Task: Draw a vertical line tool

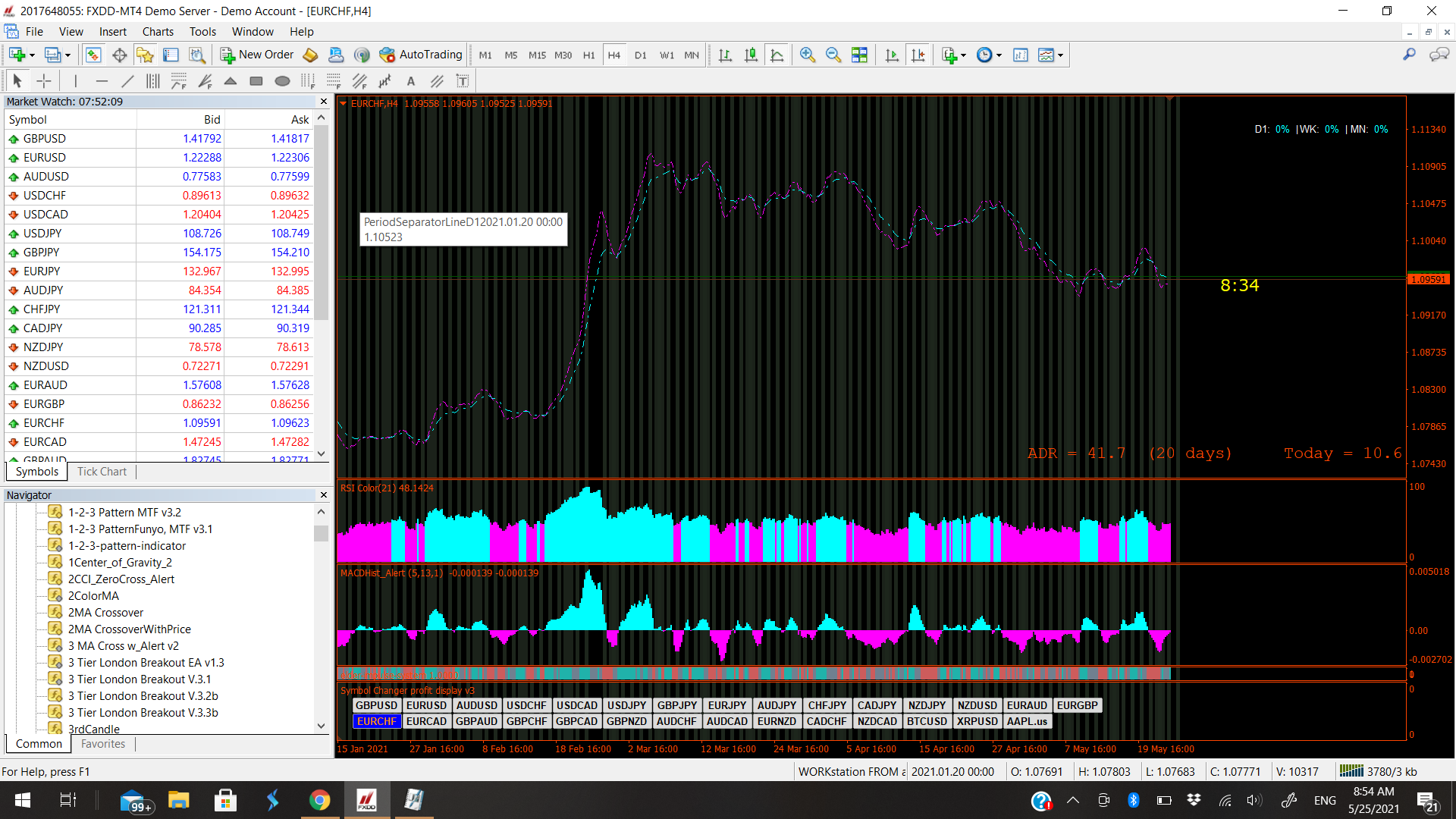Action: (x=76, y=80)
